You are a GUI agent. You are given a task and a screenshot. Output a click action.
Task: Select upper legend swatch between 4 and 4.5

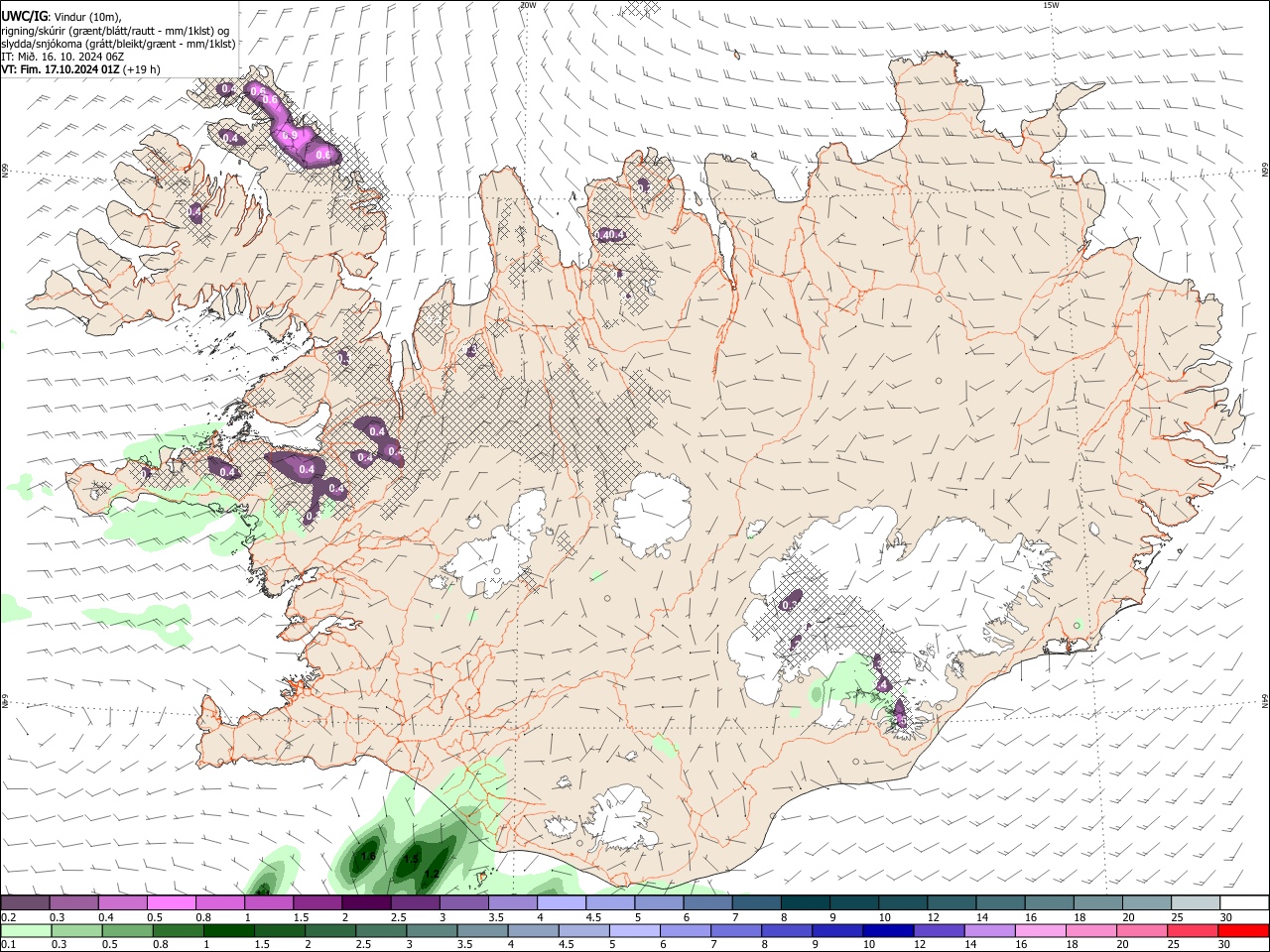pyautogui.click(x=563, y=902)
